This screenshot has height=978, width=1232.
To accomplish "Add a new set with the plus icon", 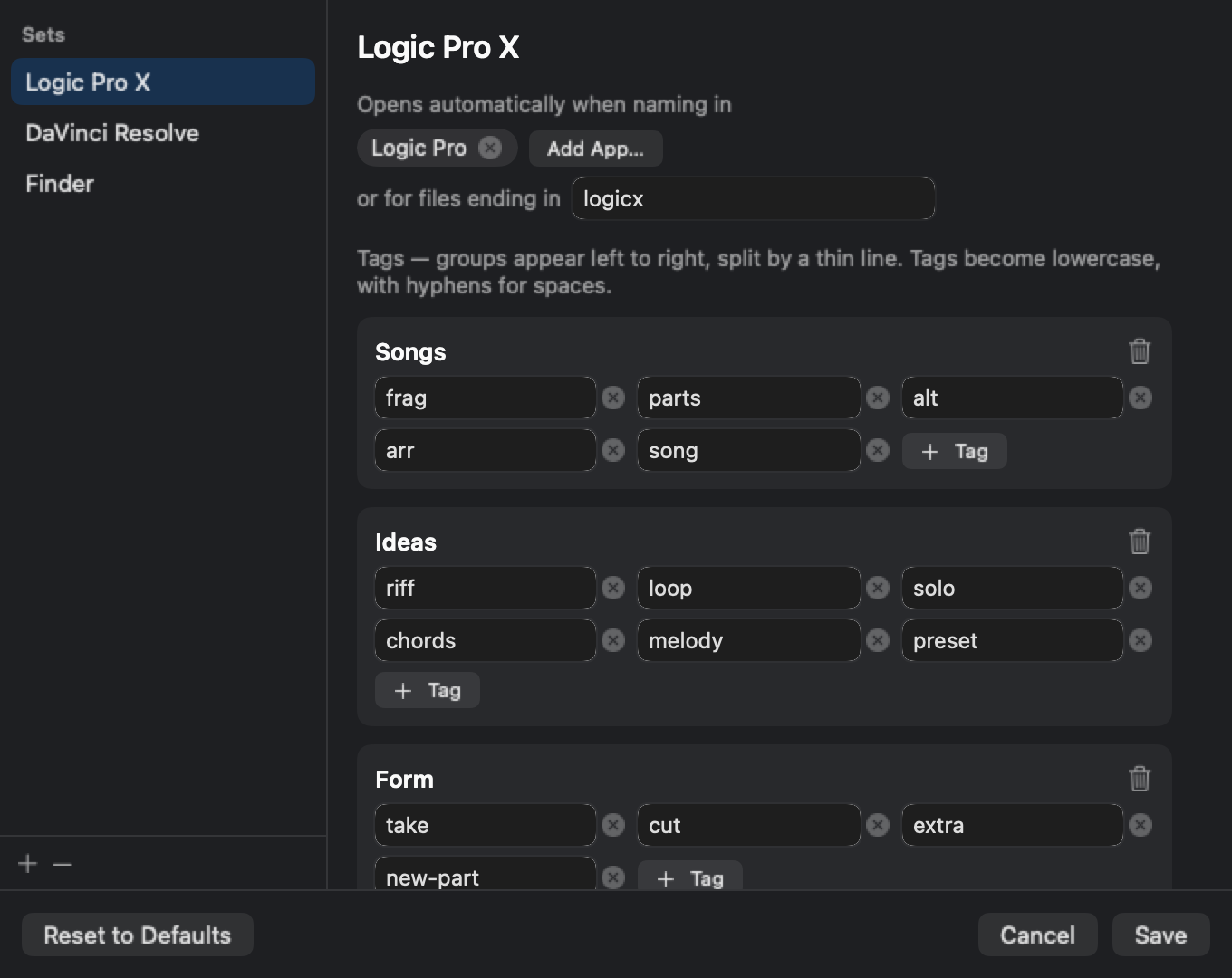I will tap(28, 864).
